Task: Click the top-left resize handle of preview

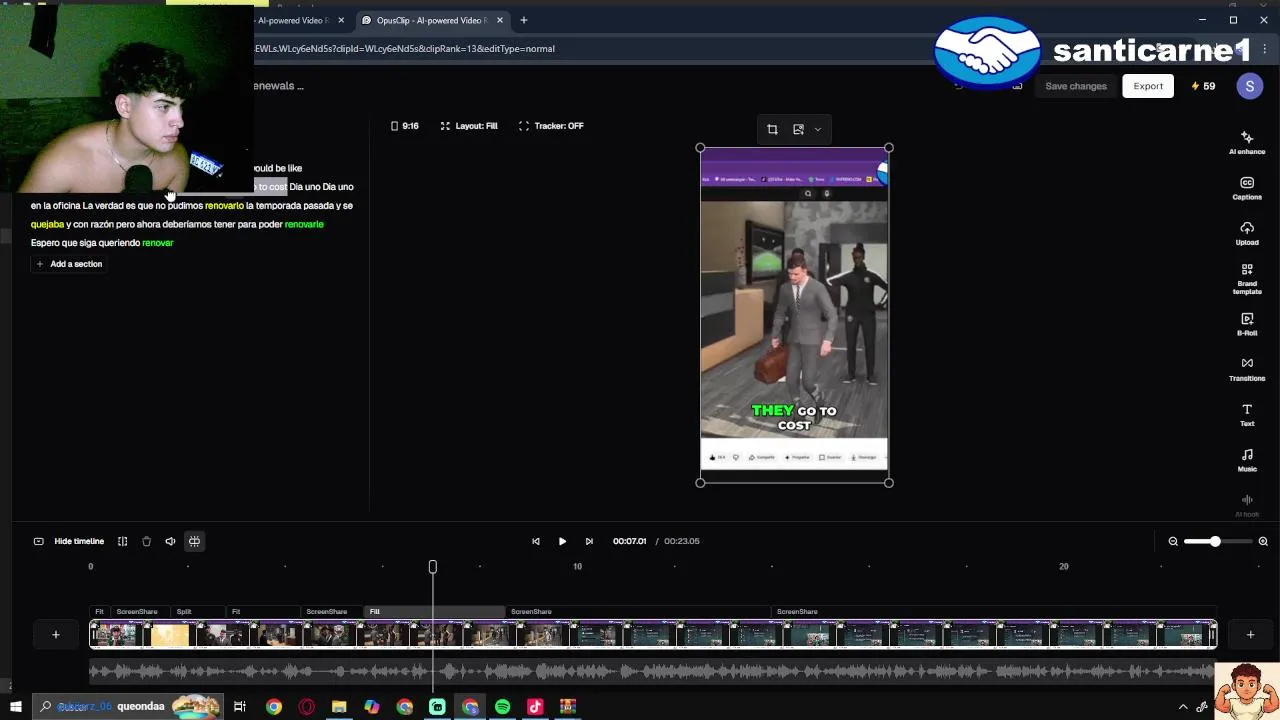Action: click(700, 148)
